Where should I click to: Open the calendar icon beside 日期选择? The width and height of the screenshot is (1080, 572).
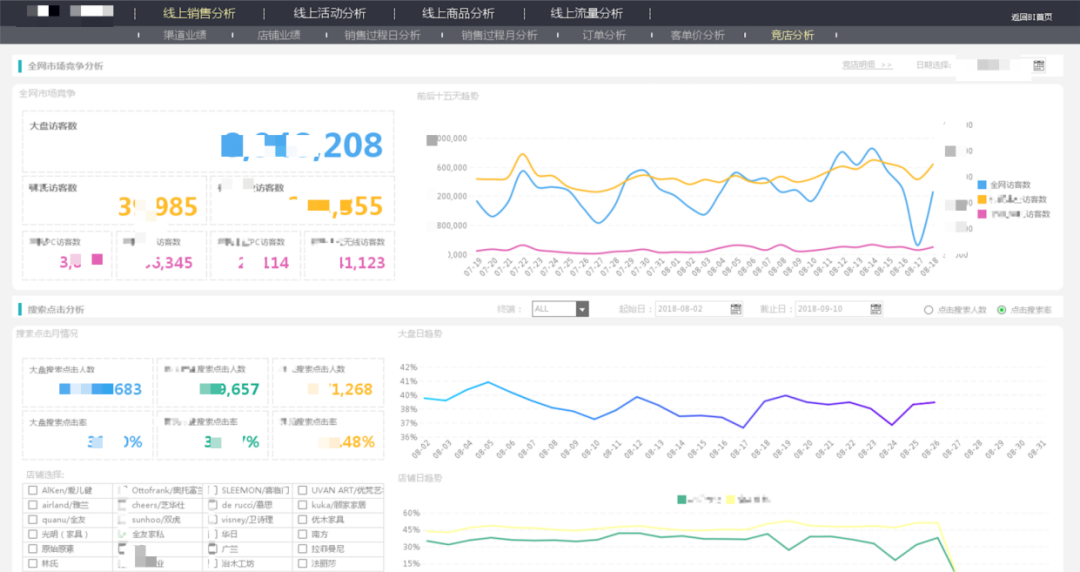(1039, 65)
